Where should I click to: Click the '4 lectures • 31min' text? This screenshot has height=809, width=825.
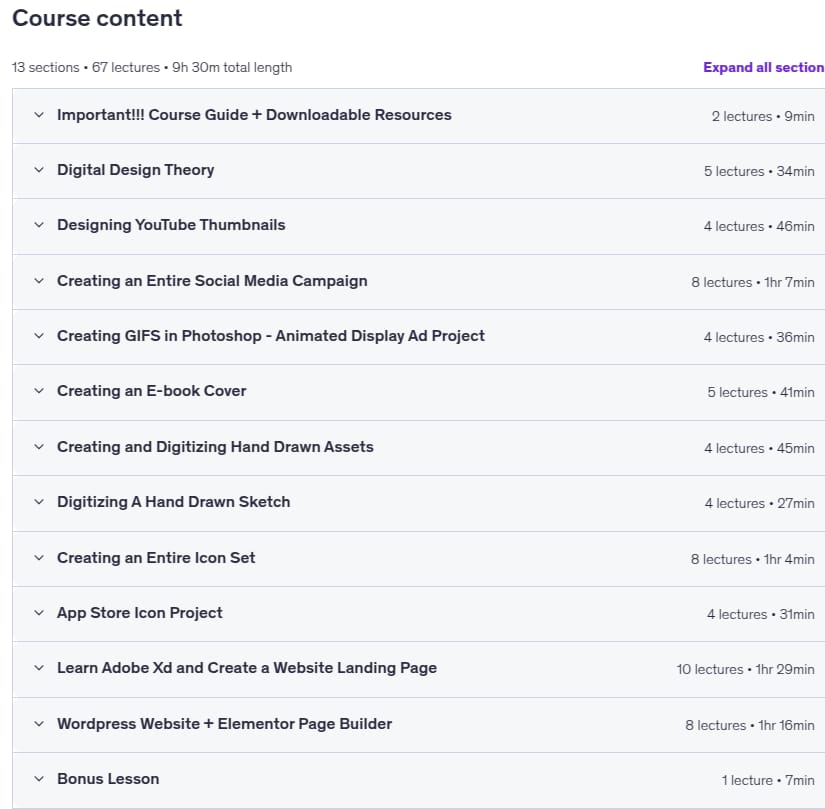(761, 614)
